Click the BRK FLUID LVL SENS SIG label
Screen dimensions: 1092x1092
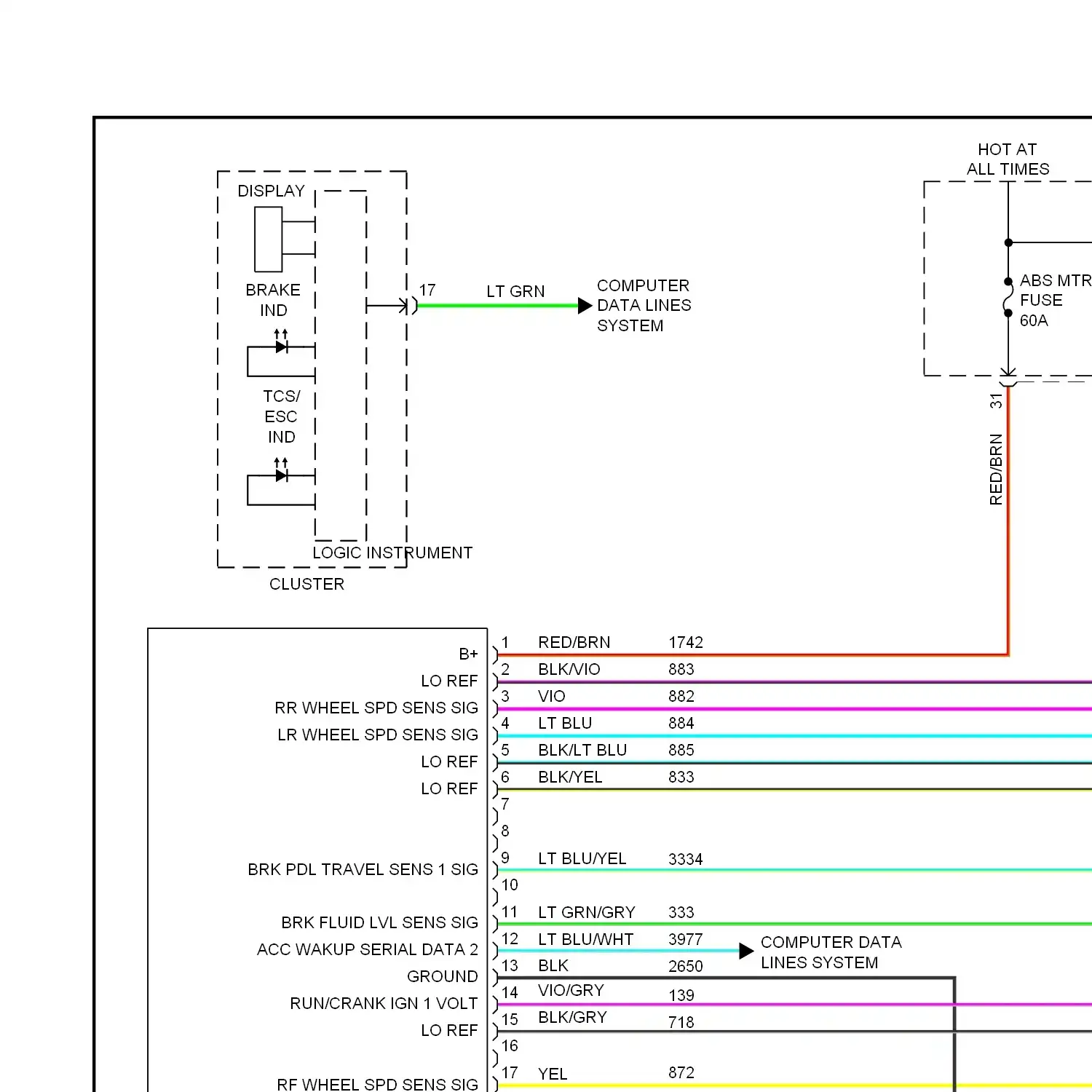tap(379, 923)
